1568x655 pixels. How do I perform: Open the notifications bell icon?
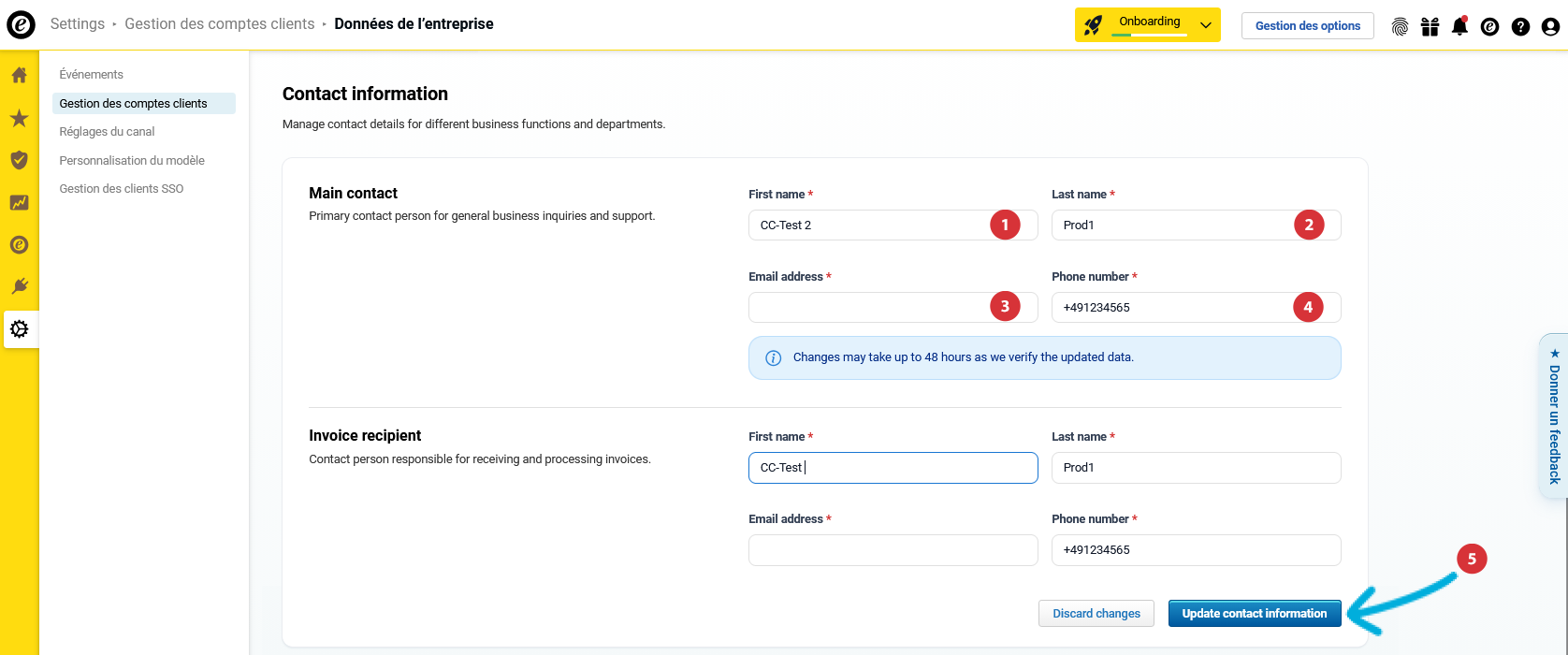(1459, 26)
